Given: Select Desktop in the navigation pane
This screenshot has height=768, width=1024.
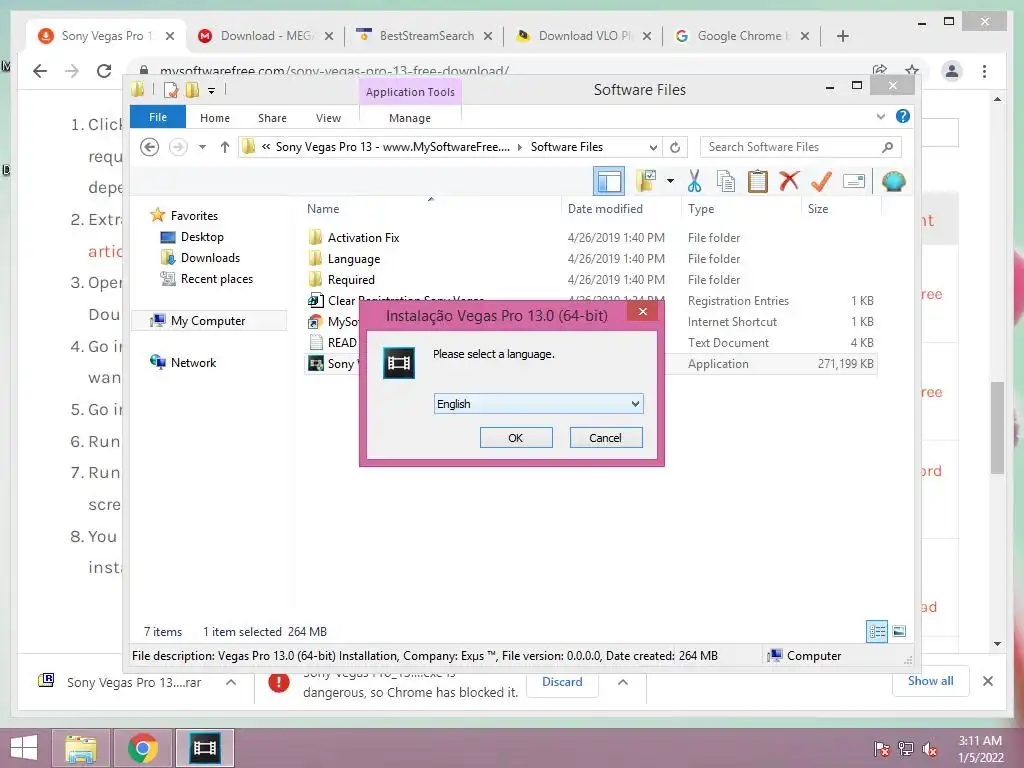Looking at the screenshot, I should (202, 236).
